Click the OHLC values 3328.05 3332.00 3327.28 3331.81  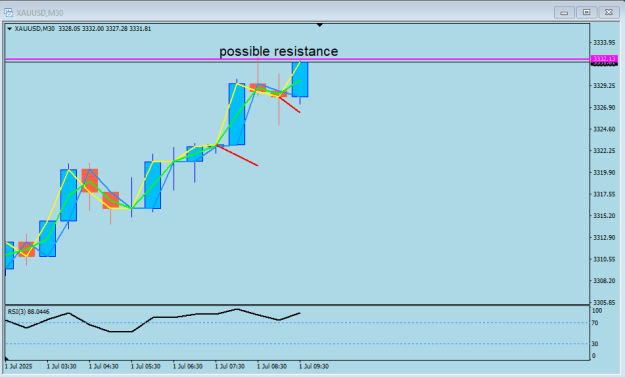(105, 29)
